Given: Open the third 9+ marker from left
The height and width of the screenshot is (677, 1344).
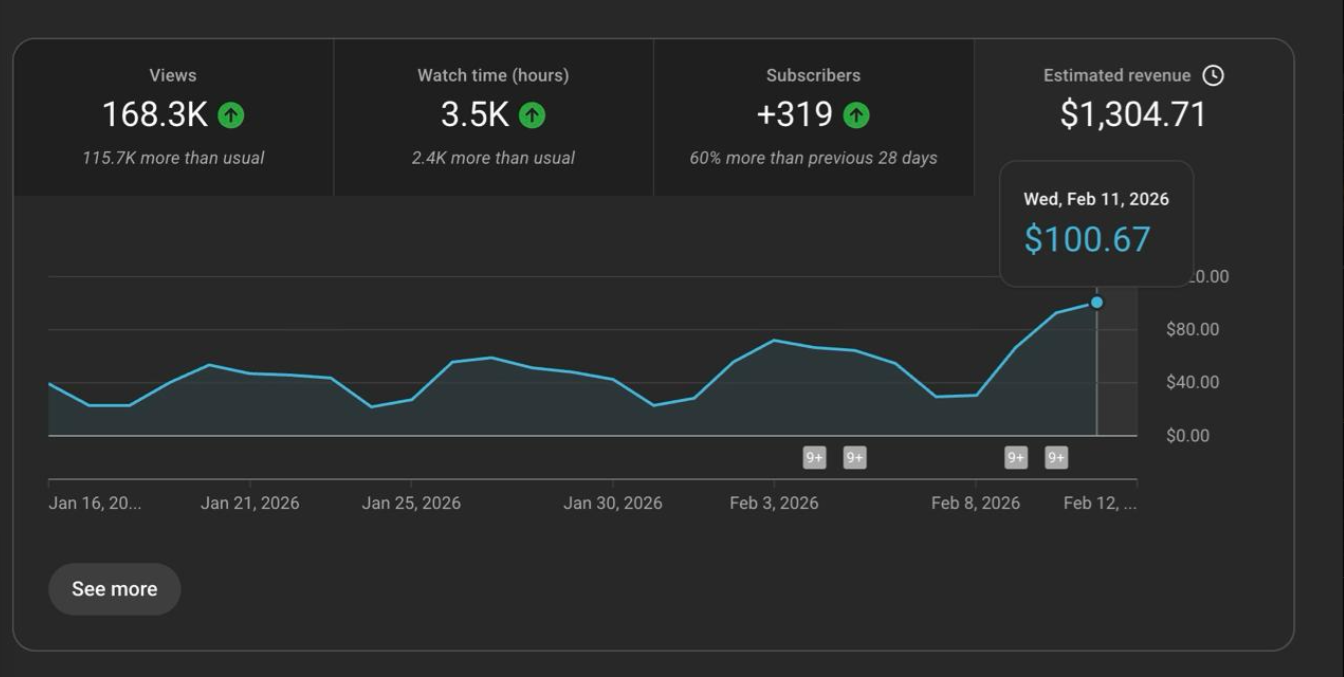Looking at the screenshot, I should point(1016,458).
